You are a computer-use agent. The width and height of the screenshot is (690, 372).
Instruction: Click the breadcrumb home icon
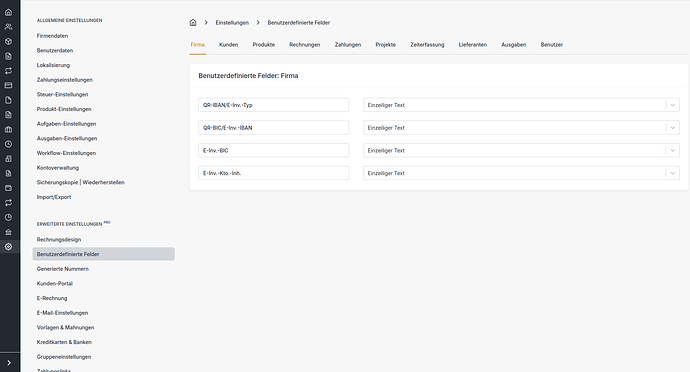tap(193, 22)
